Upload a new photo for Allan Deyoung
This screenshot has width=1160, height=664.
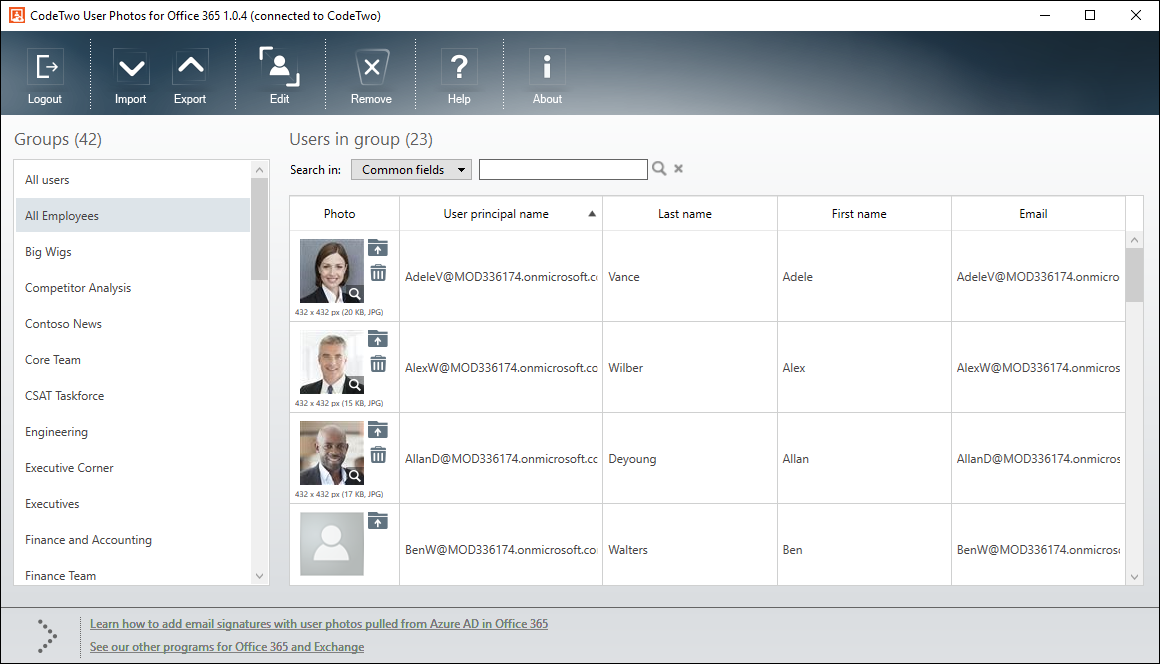[378, 430]
